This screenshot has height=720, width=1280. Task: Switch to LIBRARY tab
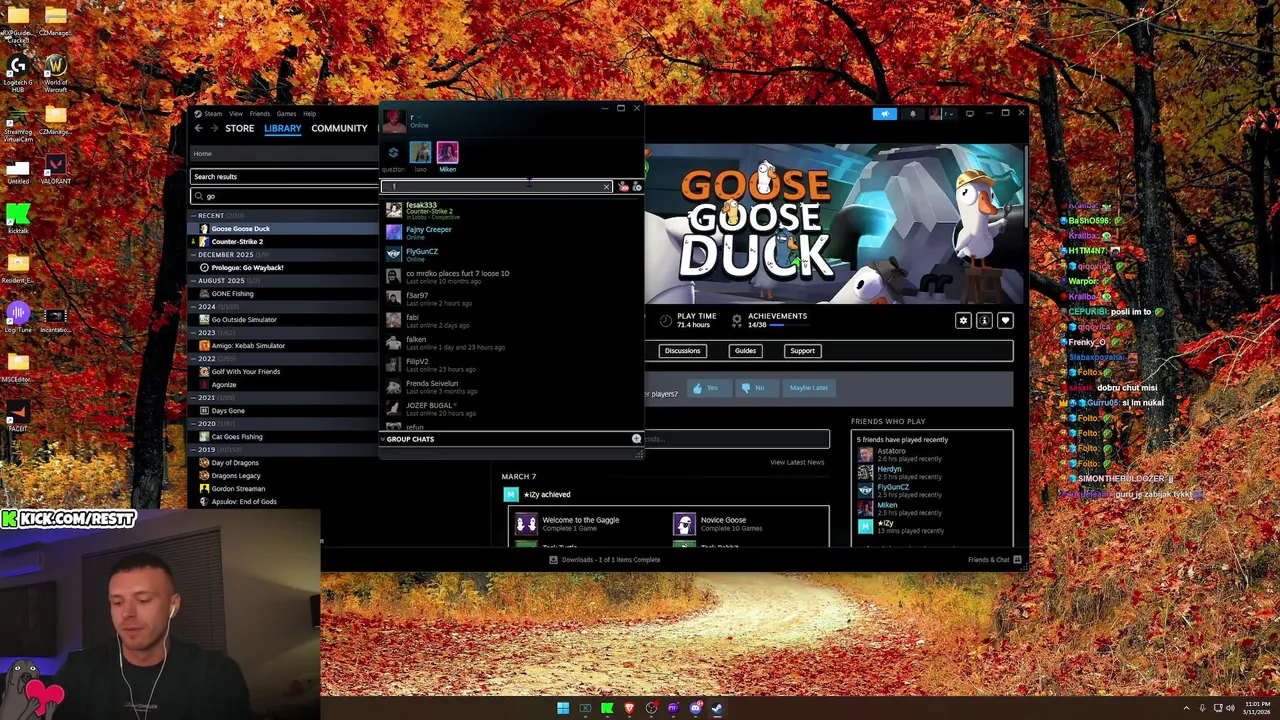click(x=283, y=128)
